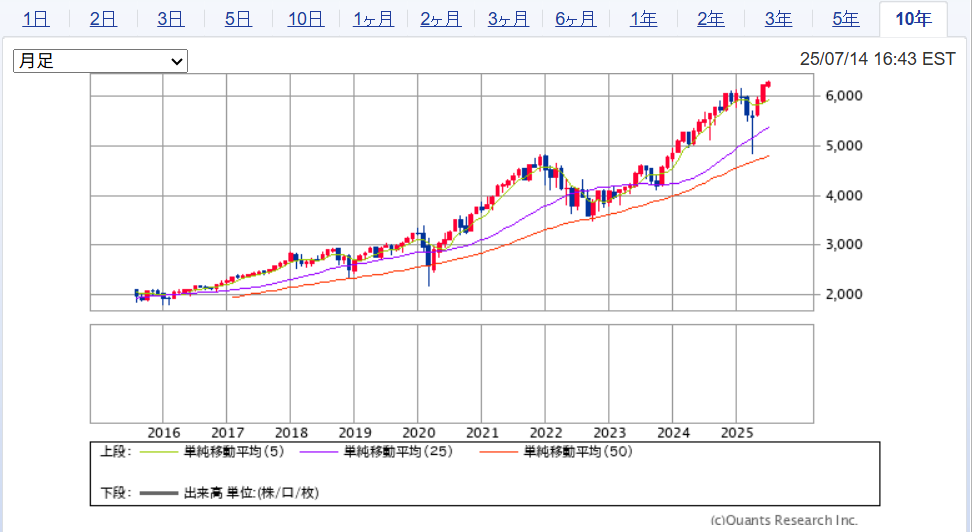Screen dimensions: 972x532
Task: Open the 月足 candle interval dropdown
Action: point(100,61)
